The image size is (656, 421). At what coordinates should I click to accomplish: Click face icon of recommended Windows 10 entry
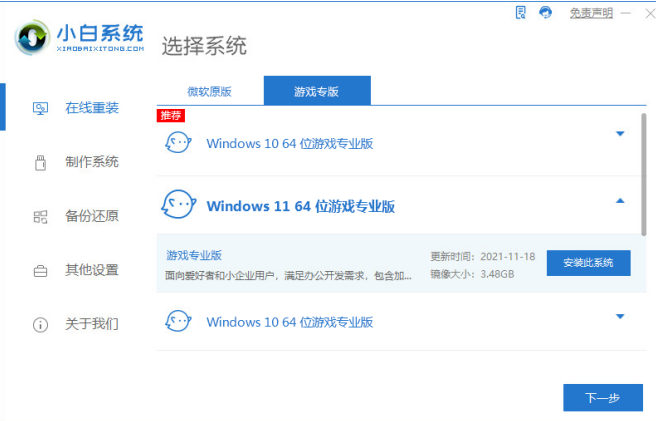tap(178, 143)
